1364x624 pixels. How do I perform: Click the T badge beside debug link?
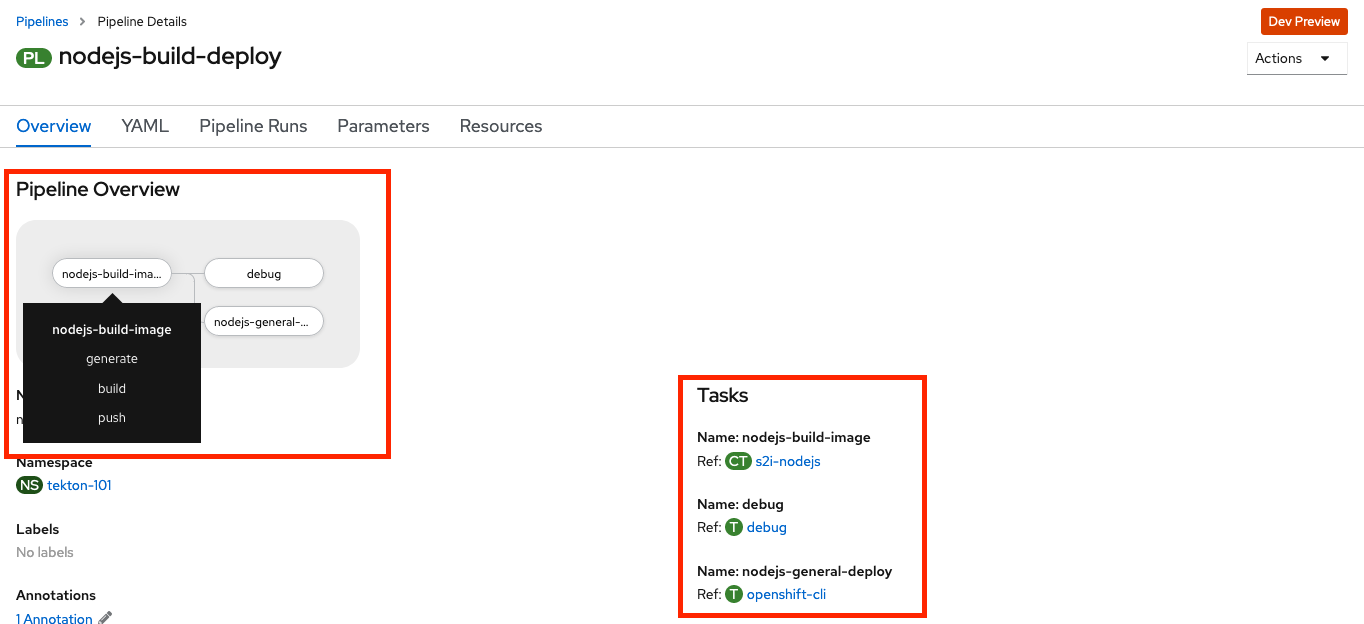pyautogui.click(x=734, y=527)
